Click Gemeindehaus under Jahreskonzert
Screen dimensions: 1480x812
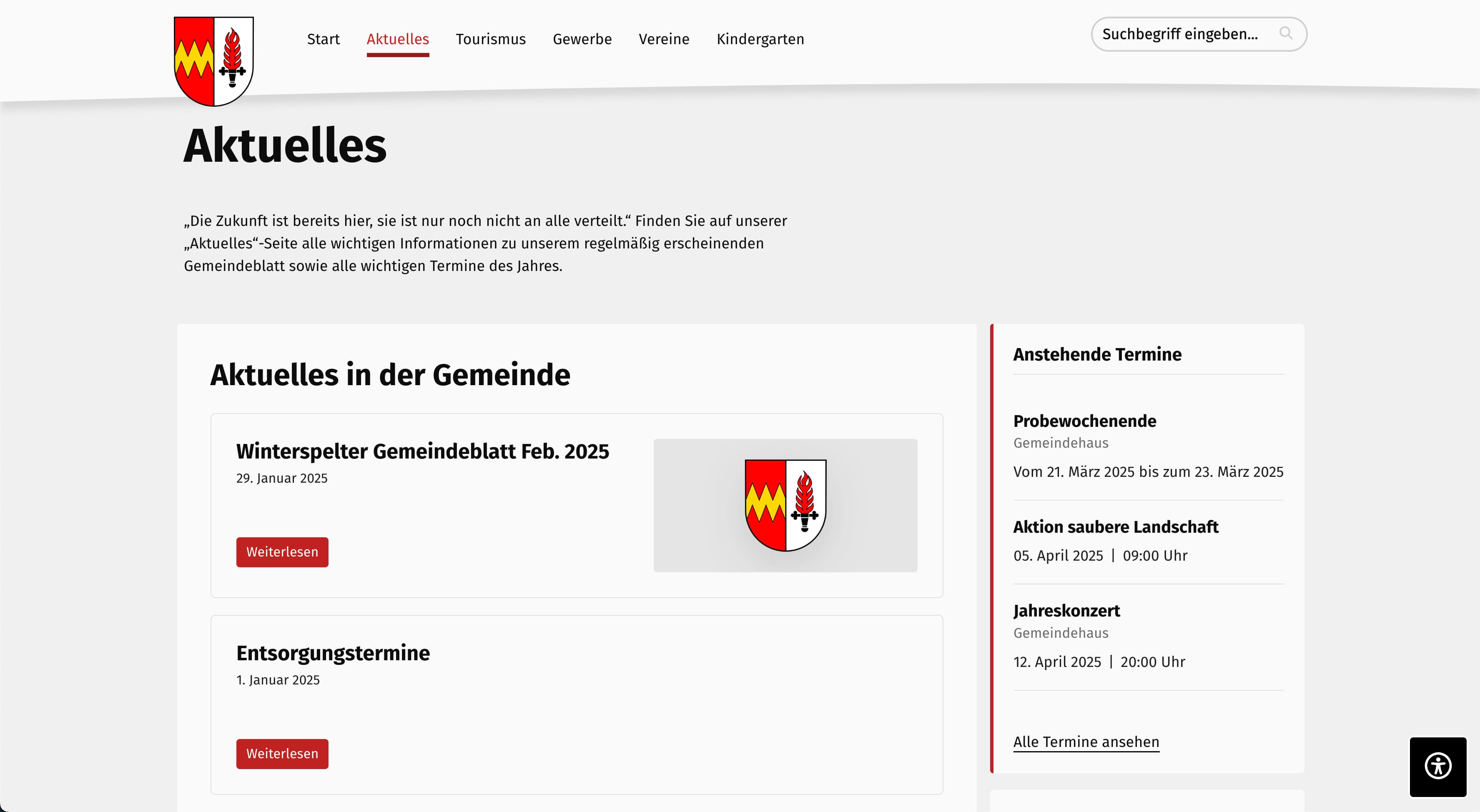pyautogui.click(x=1061, y=633)
